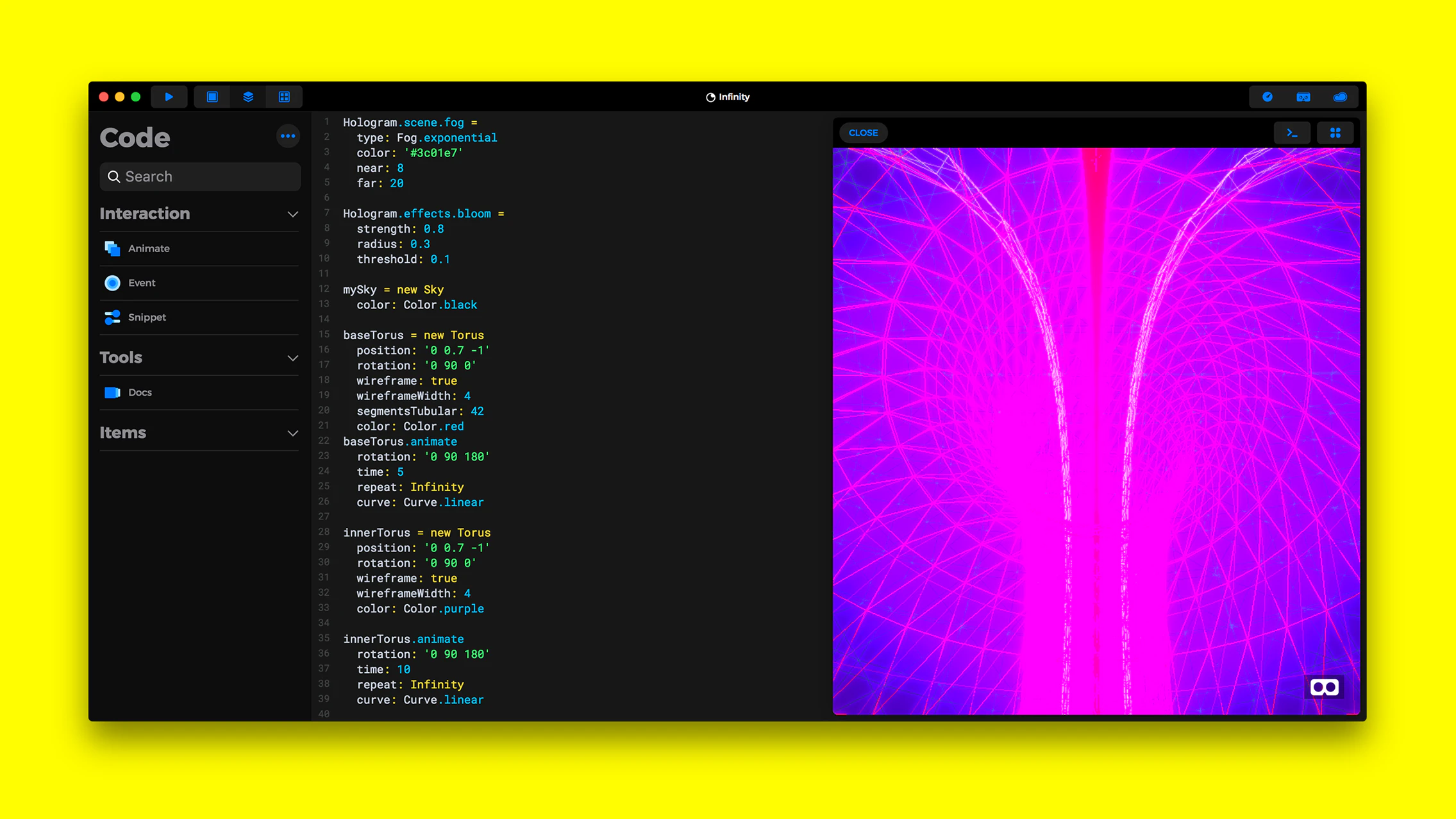Click the CLOSE button on preview panel
Screen dimensions: 1456x819
863,133
